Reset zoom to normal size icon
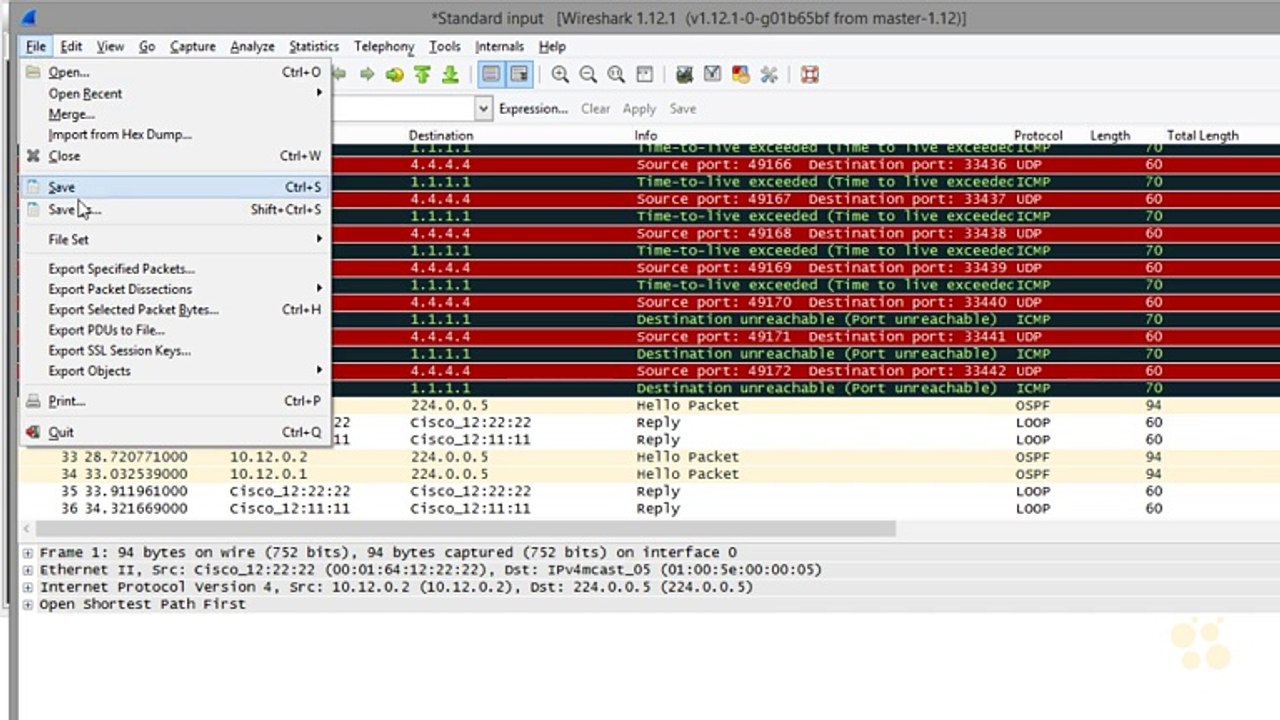Viewport: 1280px width, 720px height. [x=616, y=75]
